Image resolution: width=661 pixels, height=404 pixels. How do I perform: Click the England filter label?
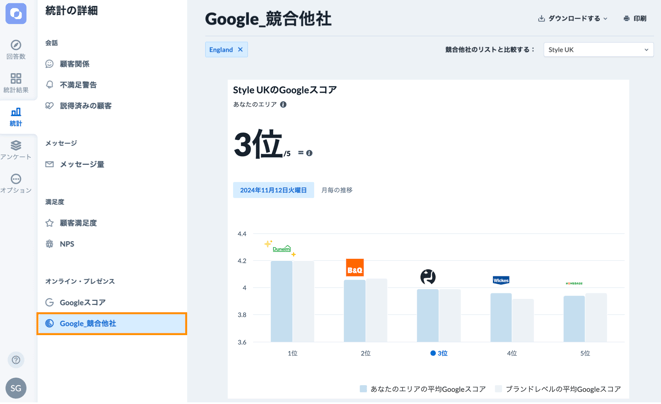[221, 49]
